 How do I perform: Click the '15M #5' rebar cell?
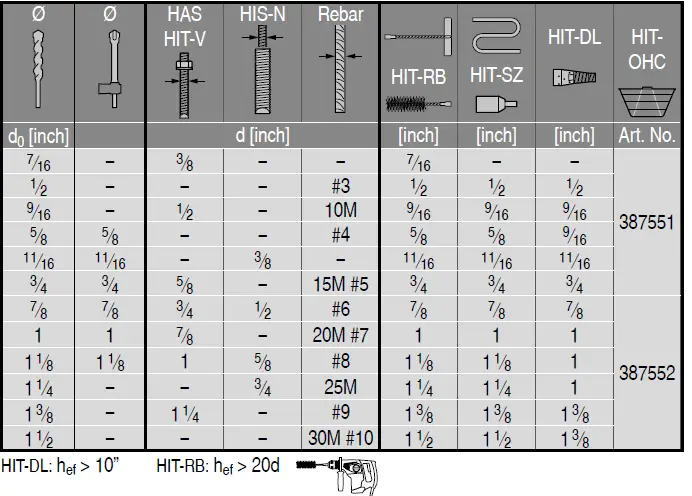click(340, 284)
